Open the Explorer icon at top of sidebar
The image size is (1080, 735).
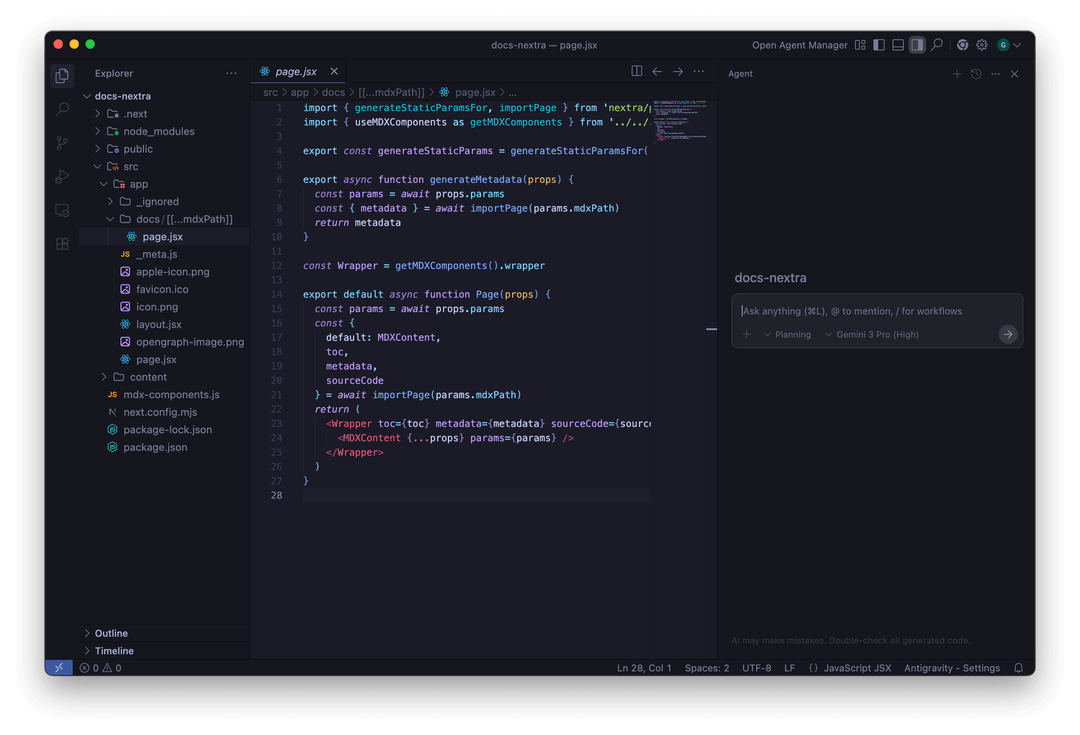(x=62, y=75)
